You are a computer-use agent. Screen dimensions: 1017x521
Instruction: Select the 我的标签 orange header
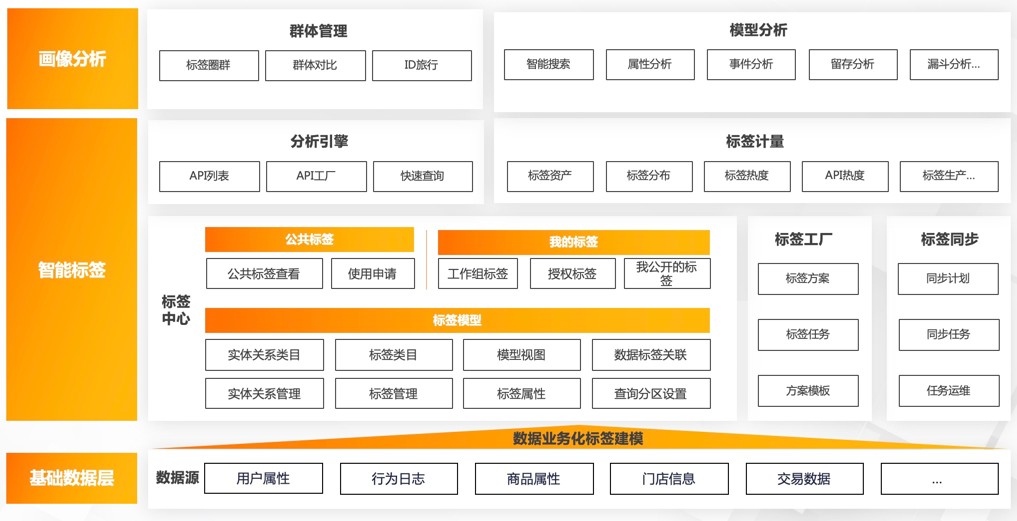point(573,242)
